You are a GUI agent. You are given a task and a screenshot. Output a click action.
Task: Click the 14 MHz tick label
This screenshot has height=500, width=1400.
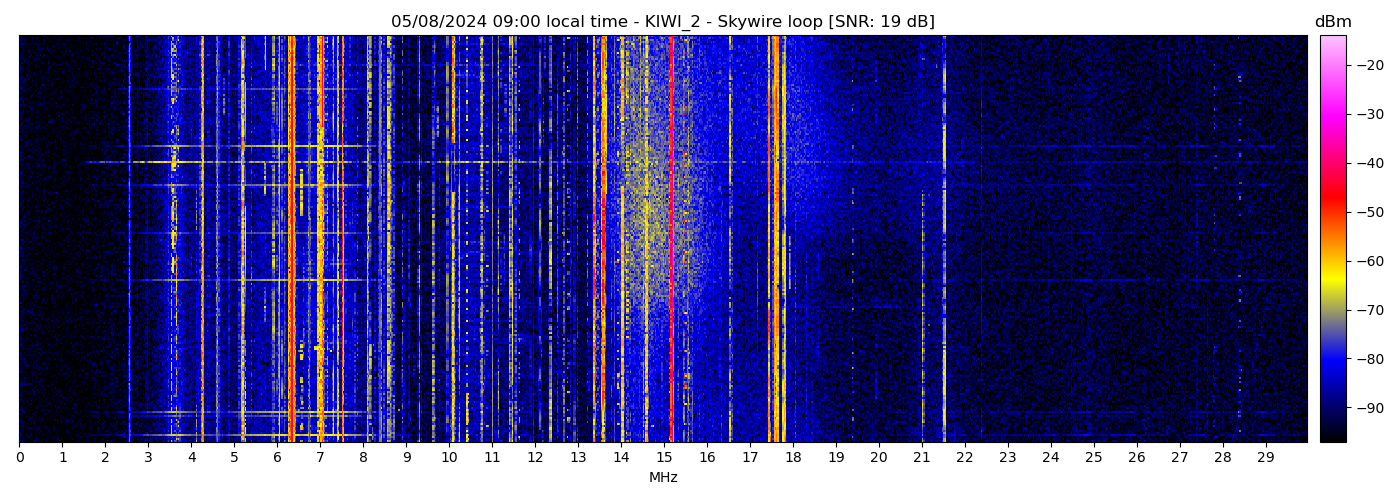point(621,457)
